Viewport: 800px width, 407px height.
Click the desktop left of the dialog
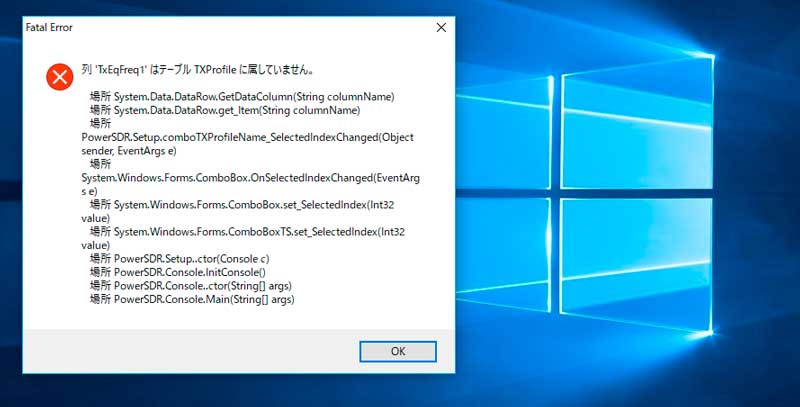coord(10,200)
